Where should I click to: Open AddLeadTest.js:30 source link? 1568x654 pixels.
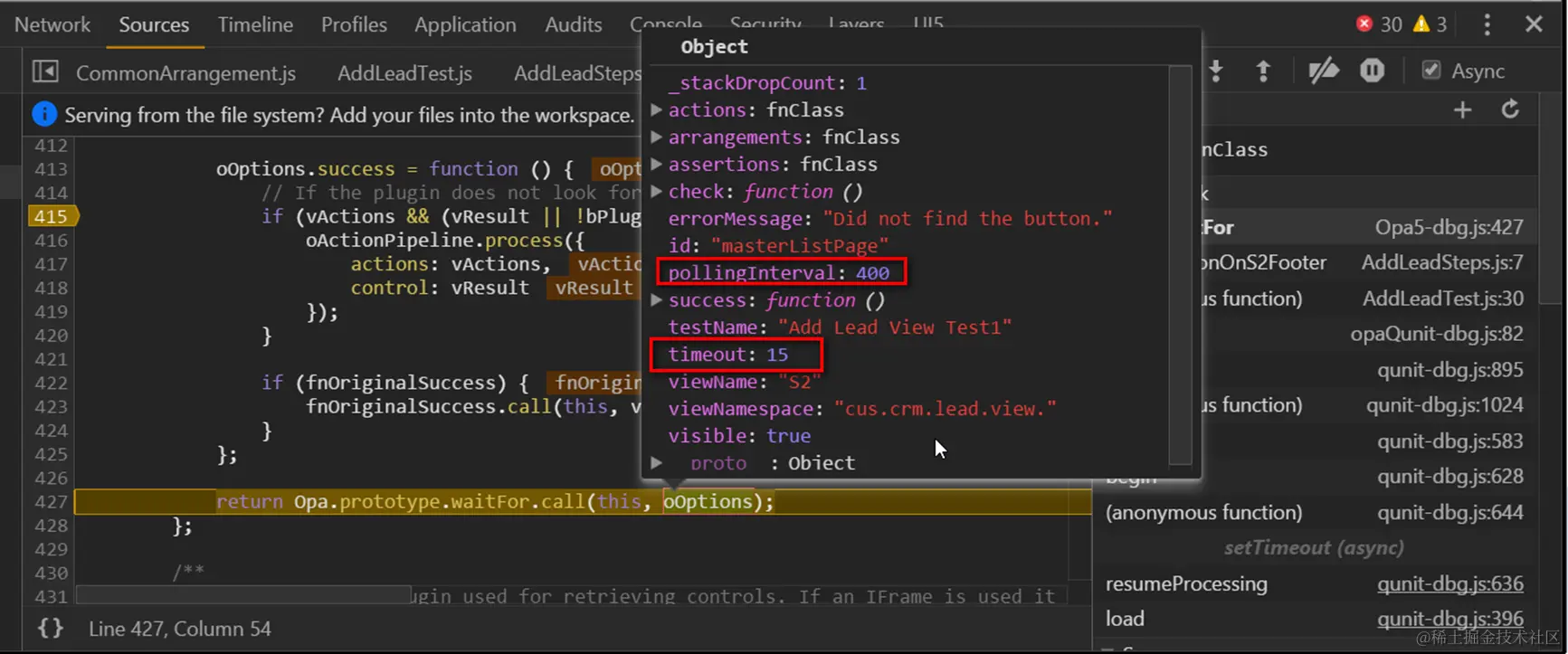pyautogui.click(x=1443, y=299)
